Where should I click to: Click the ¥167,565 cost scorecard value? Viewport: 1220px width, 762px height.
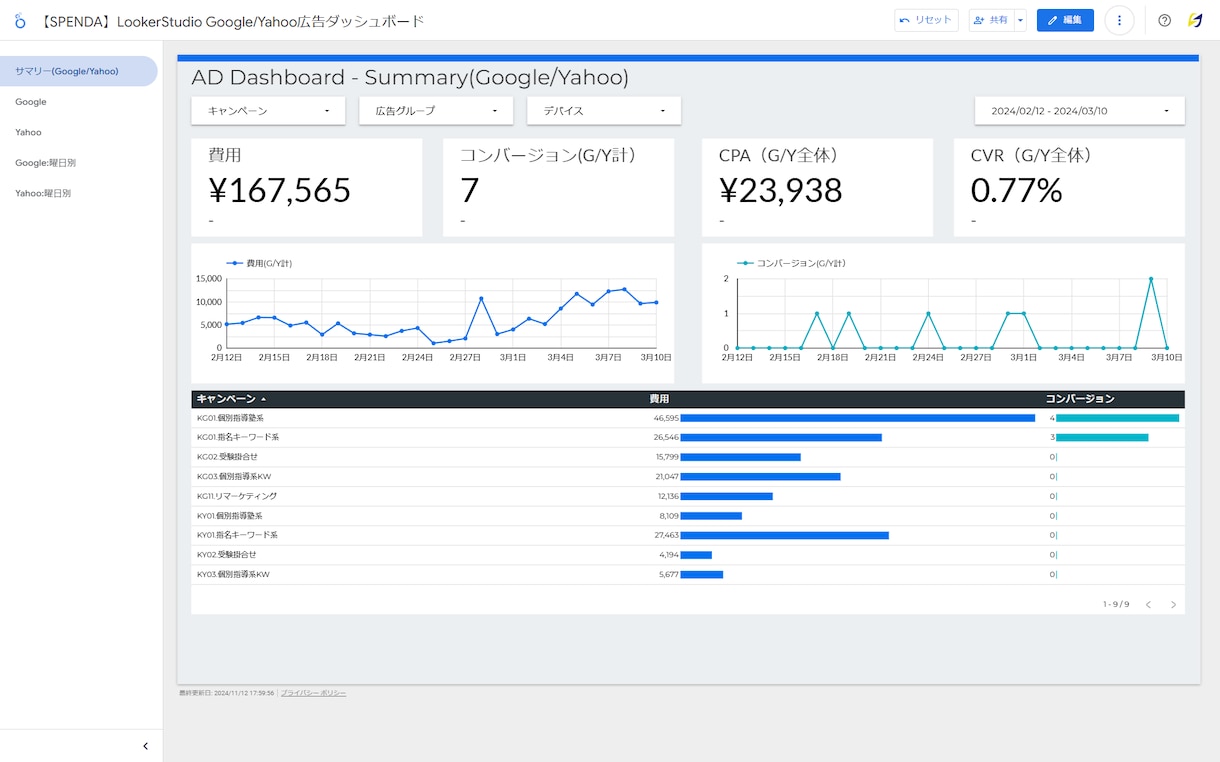click(x=280, y=190)
